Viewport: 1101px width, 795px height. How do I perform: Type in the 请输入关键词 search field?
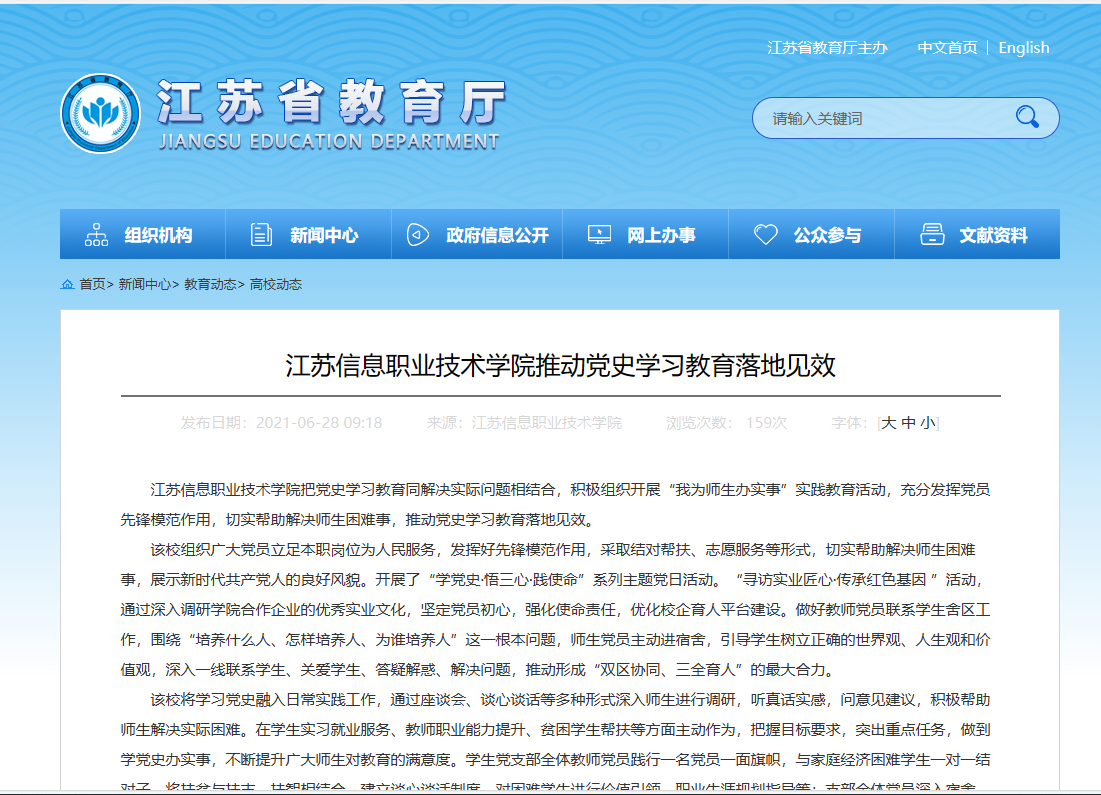pos(880,119)
